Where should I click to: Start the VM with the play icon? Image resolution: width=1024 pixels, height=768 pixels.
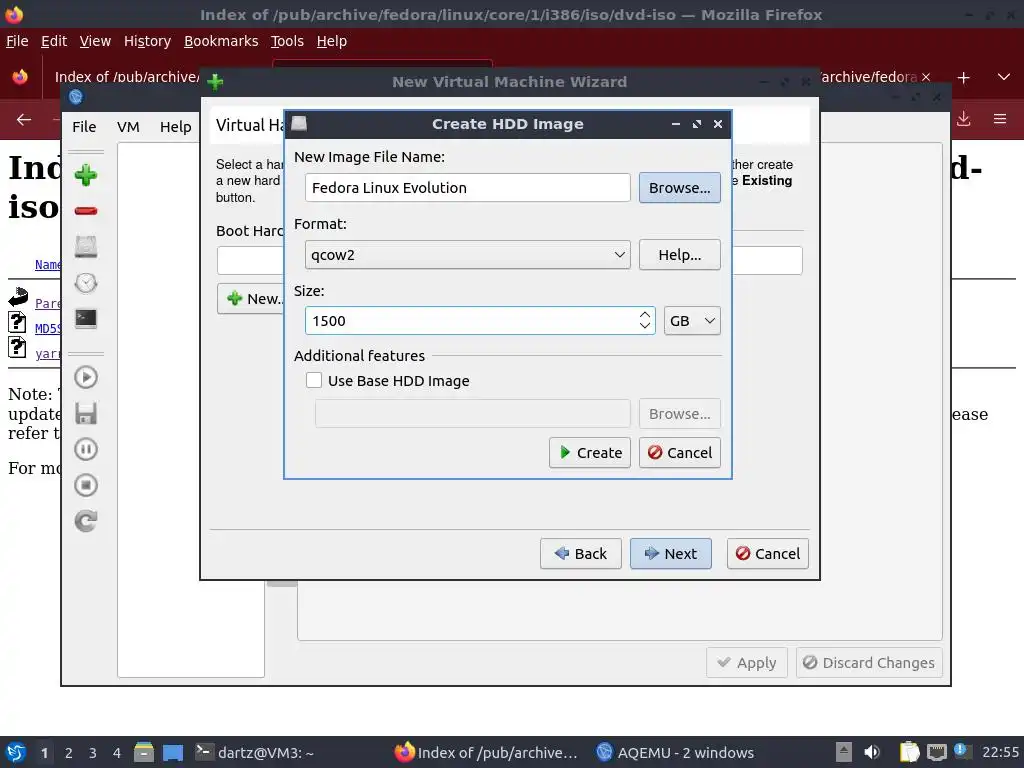coord(86,377)
